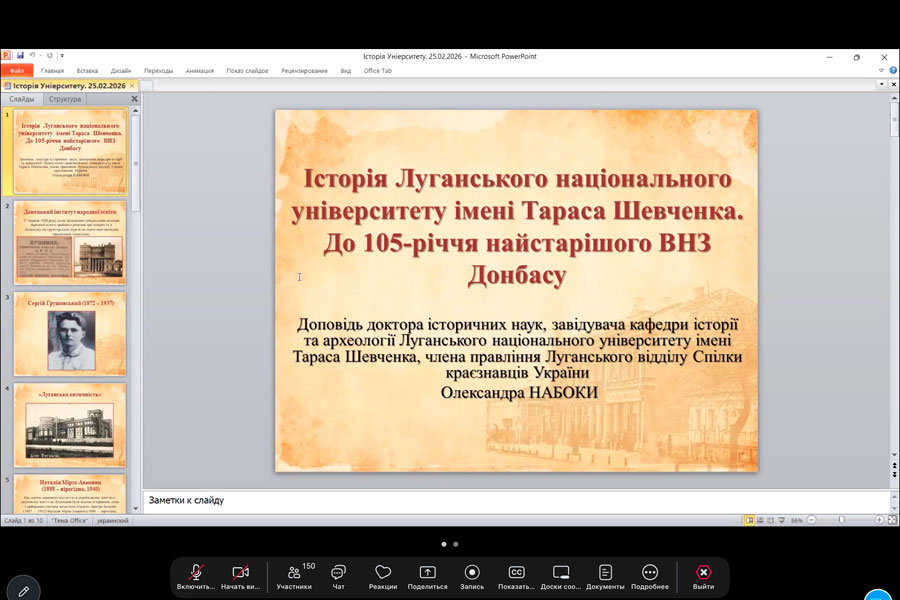Switch to the Структура outline tab

(x=65, y=99)
